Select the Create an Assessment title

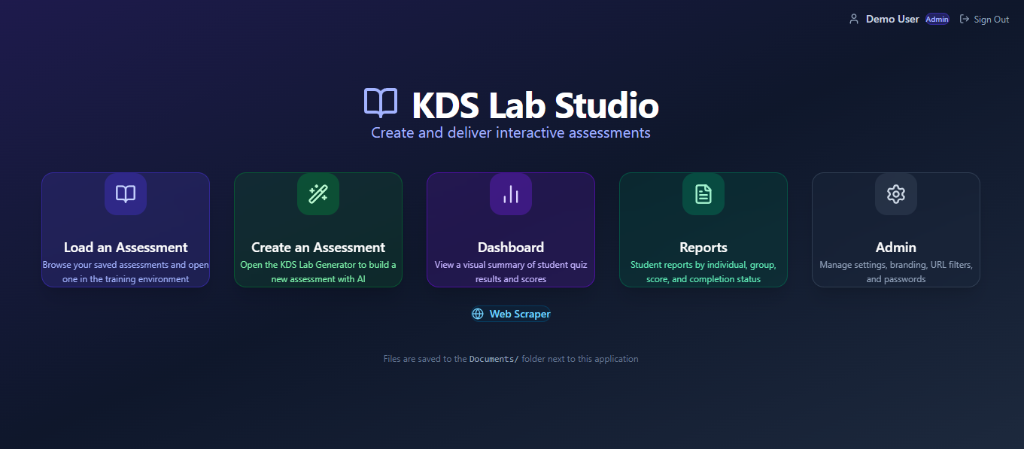pos(318,247)
